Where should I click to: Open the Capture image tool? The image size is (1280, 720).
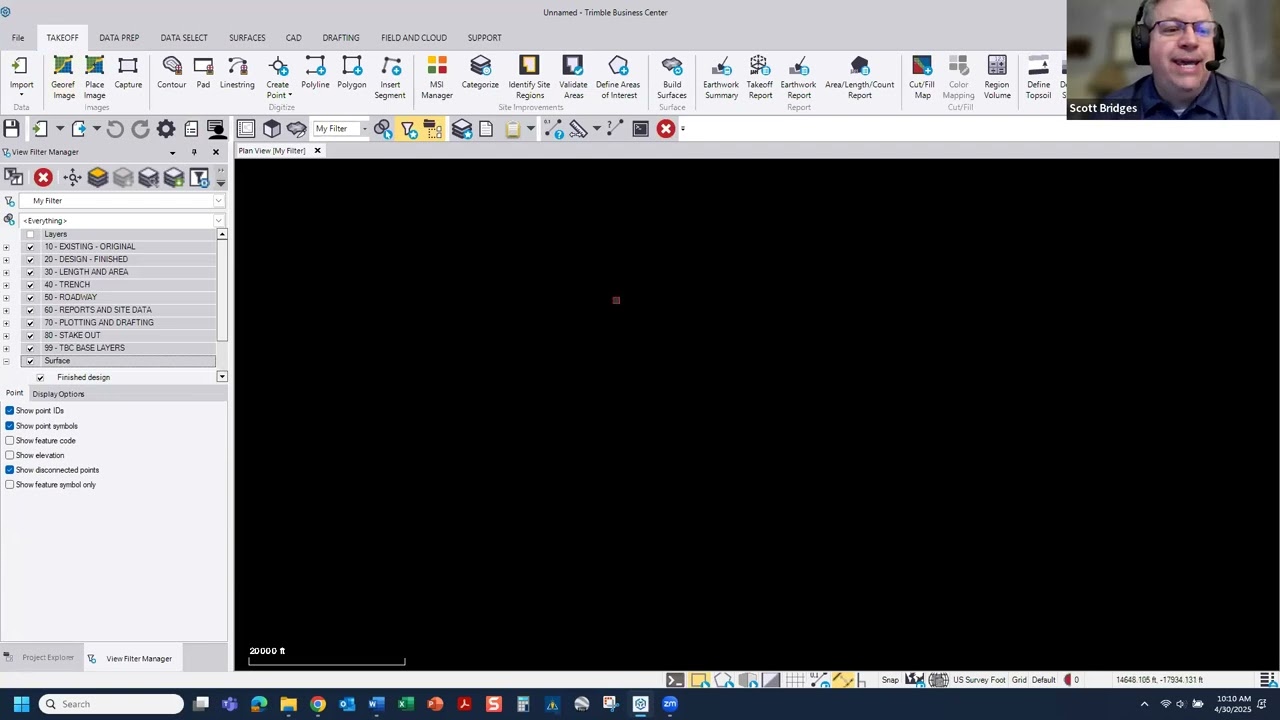tap(128, 74)
